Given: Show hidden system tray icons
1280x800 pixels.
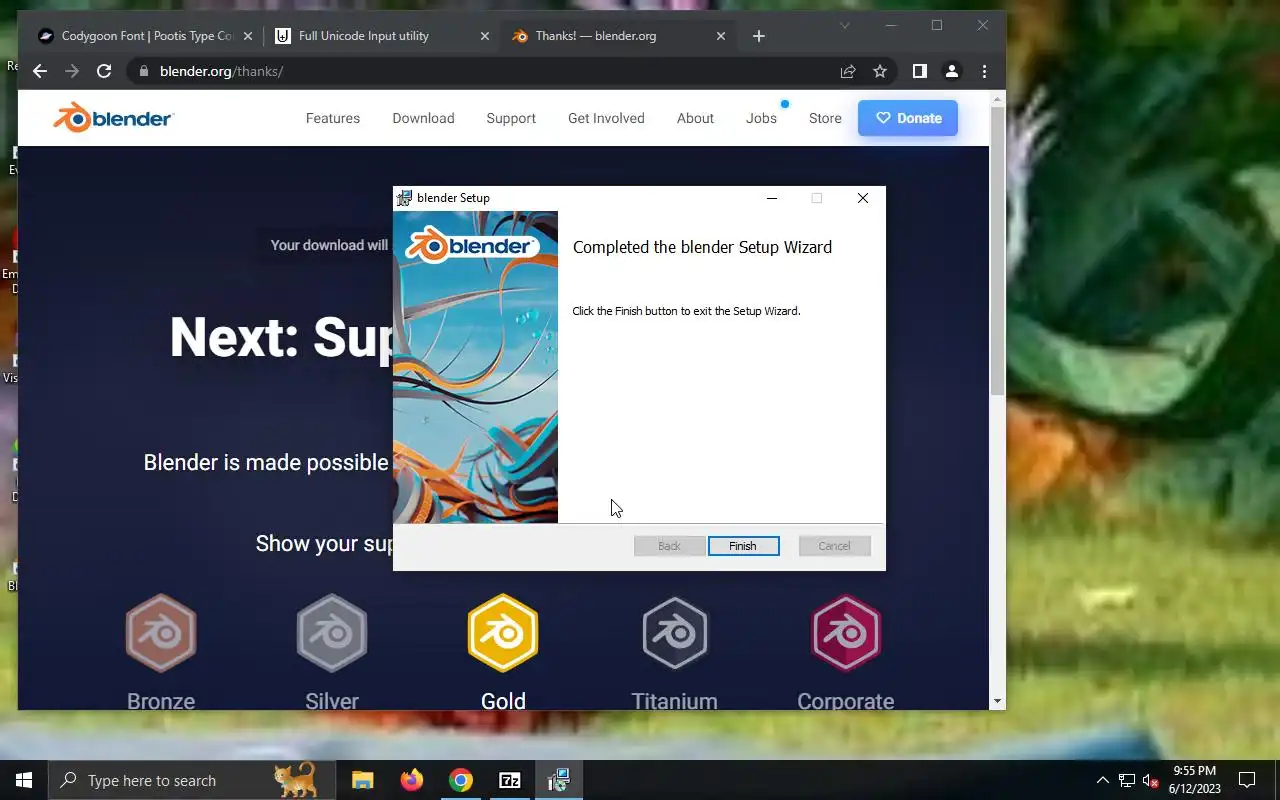Looking at the screenshot, I should pyautogui.click(x=1103, y=780).
